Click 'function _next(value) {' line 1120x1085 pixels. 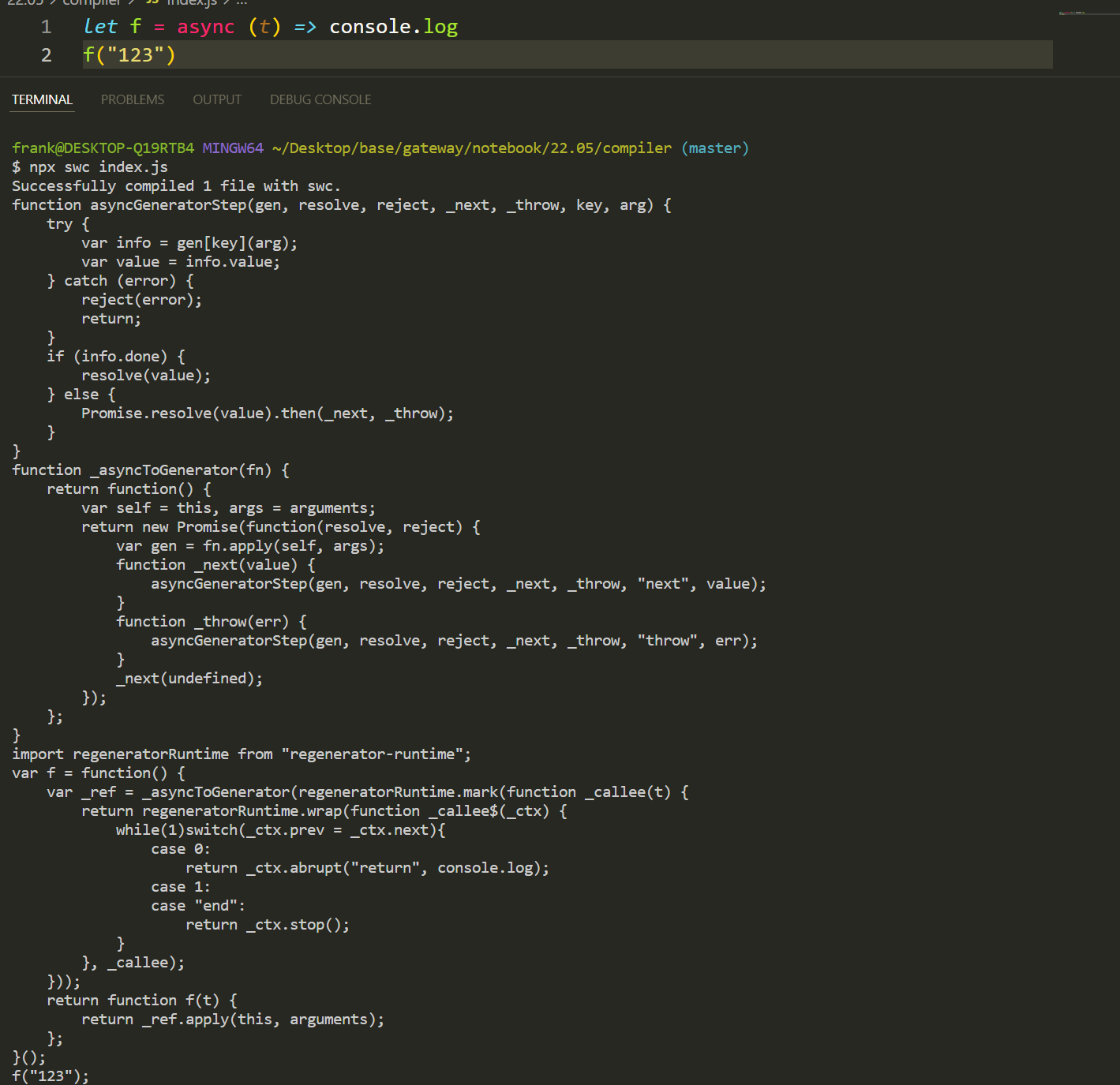coord(215,565)
